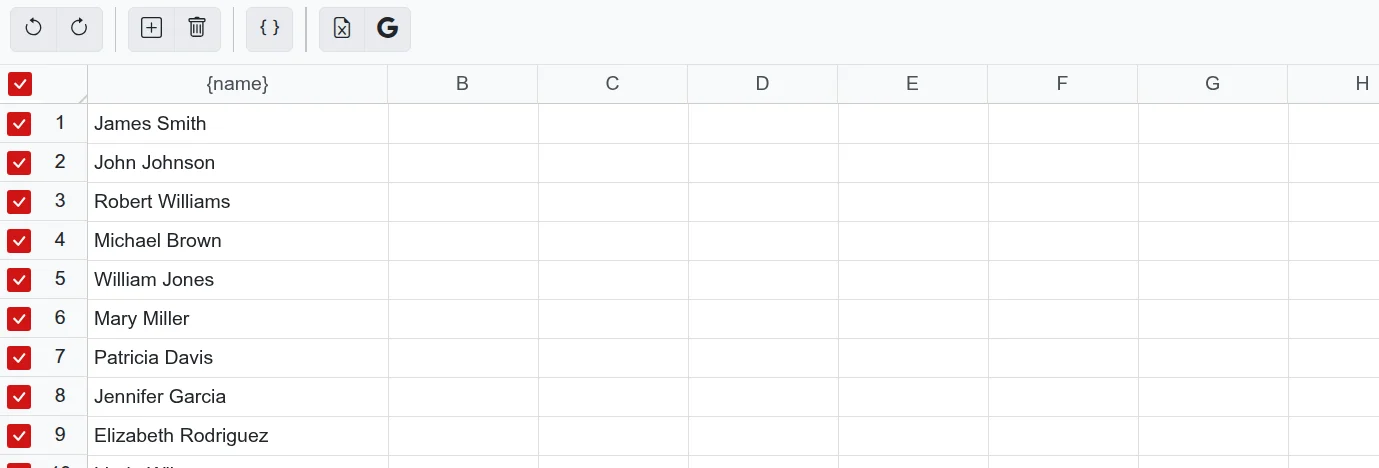Click the undo arrow icon
Viewport: 1379px width, 468px height.
[34, 28]
